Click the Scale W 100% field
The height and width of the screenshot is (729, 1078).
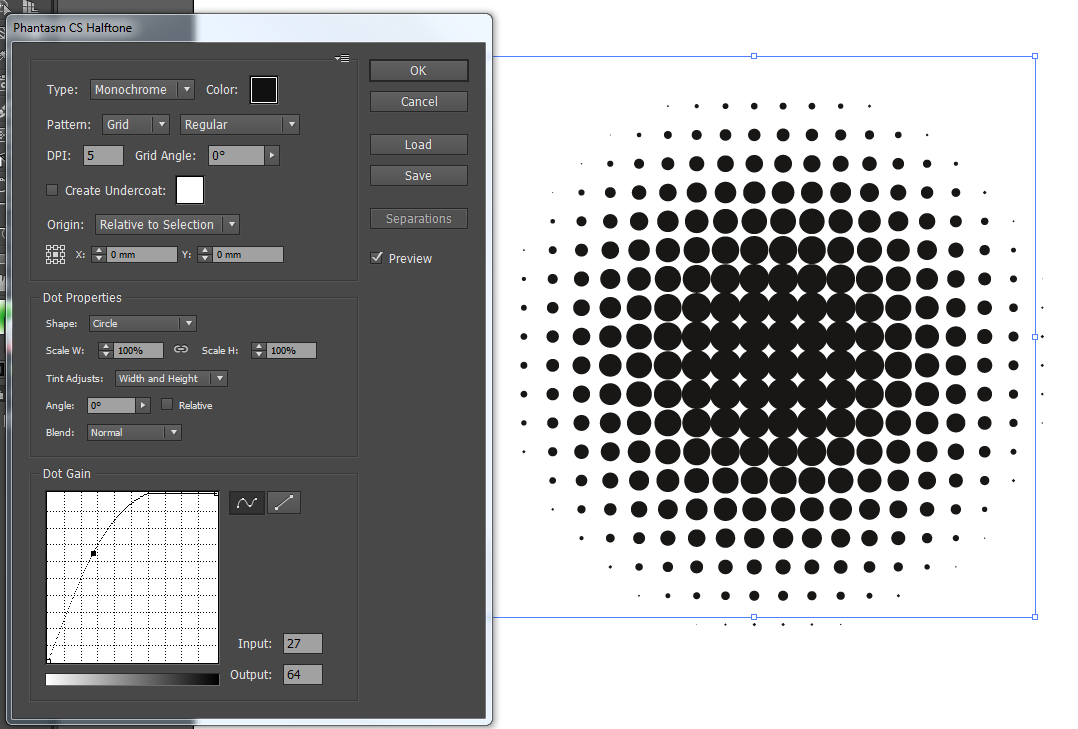139,351
